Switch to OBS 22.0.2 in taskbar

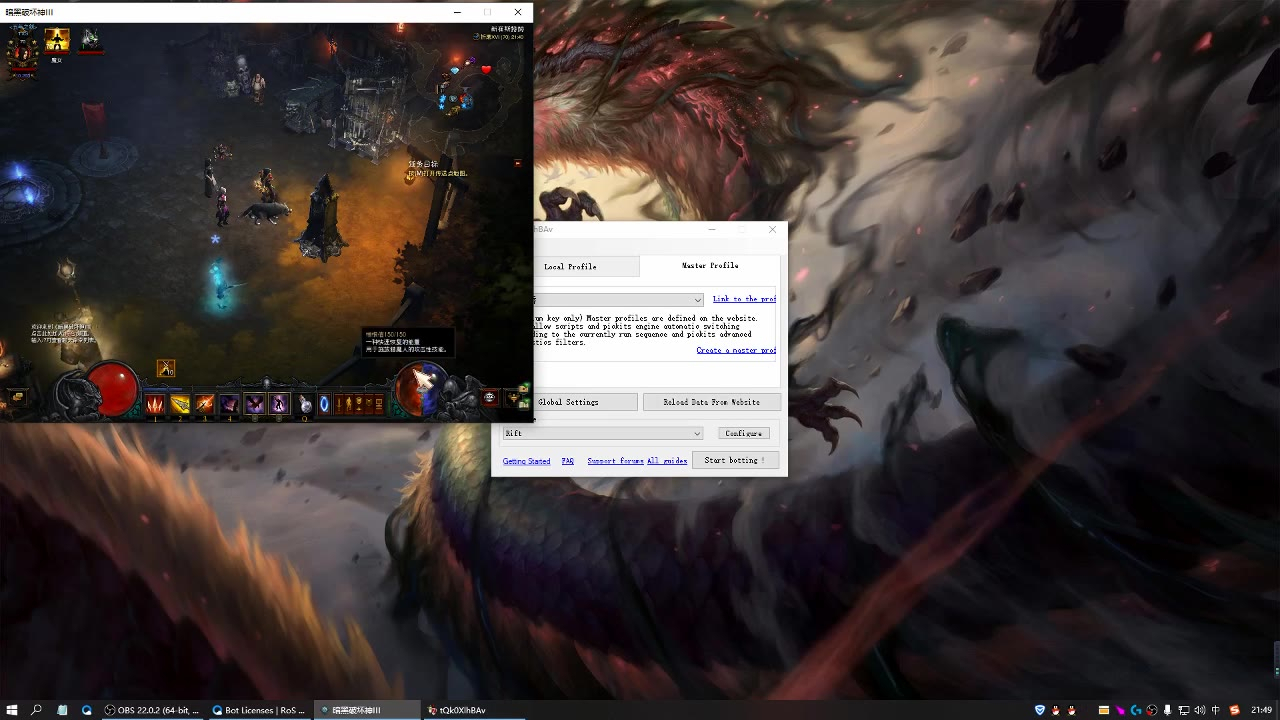pos(152,710)
